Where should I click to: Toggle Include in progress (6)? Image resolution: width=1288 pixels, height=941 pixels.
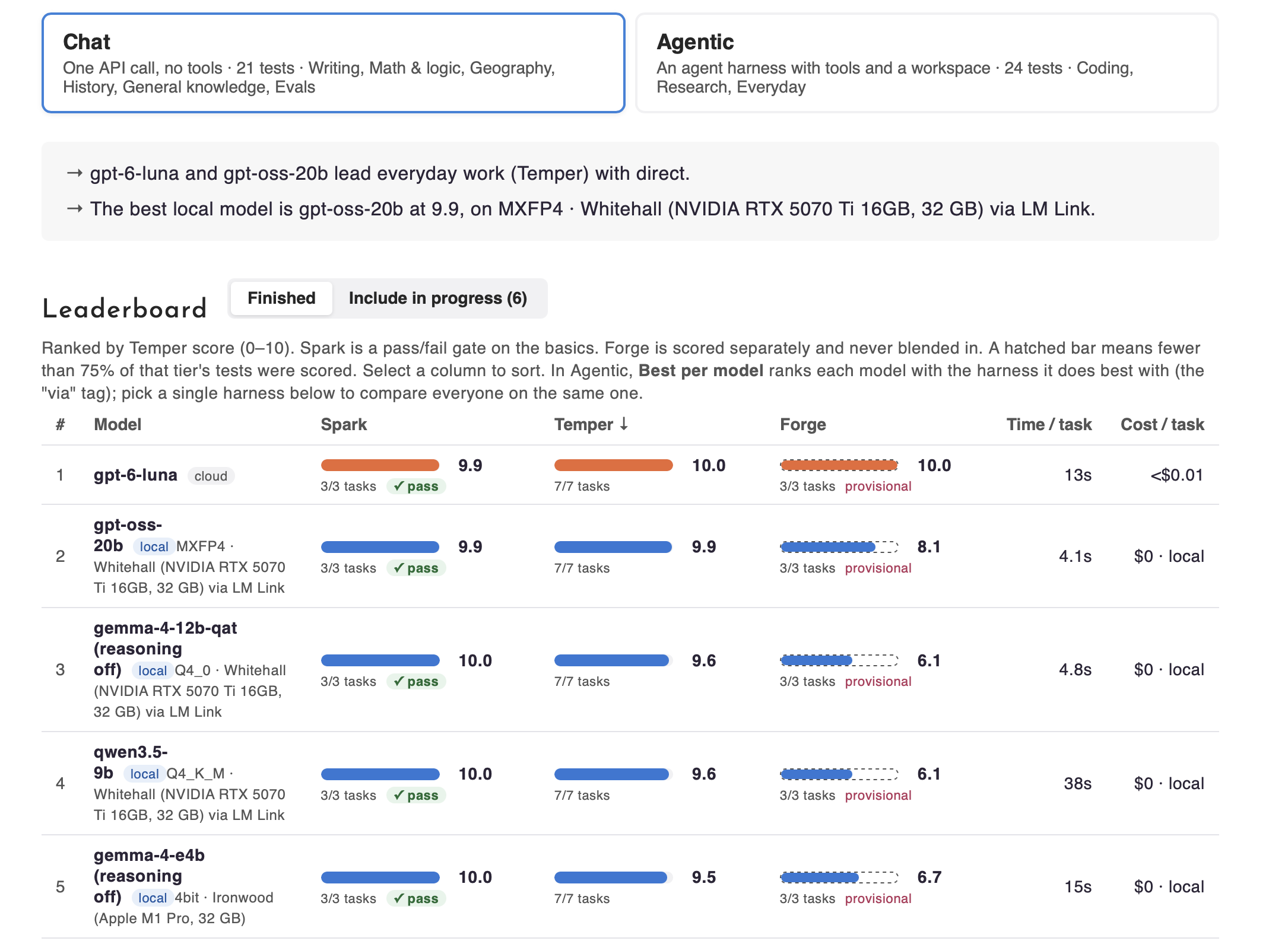coord(438,298)
